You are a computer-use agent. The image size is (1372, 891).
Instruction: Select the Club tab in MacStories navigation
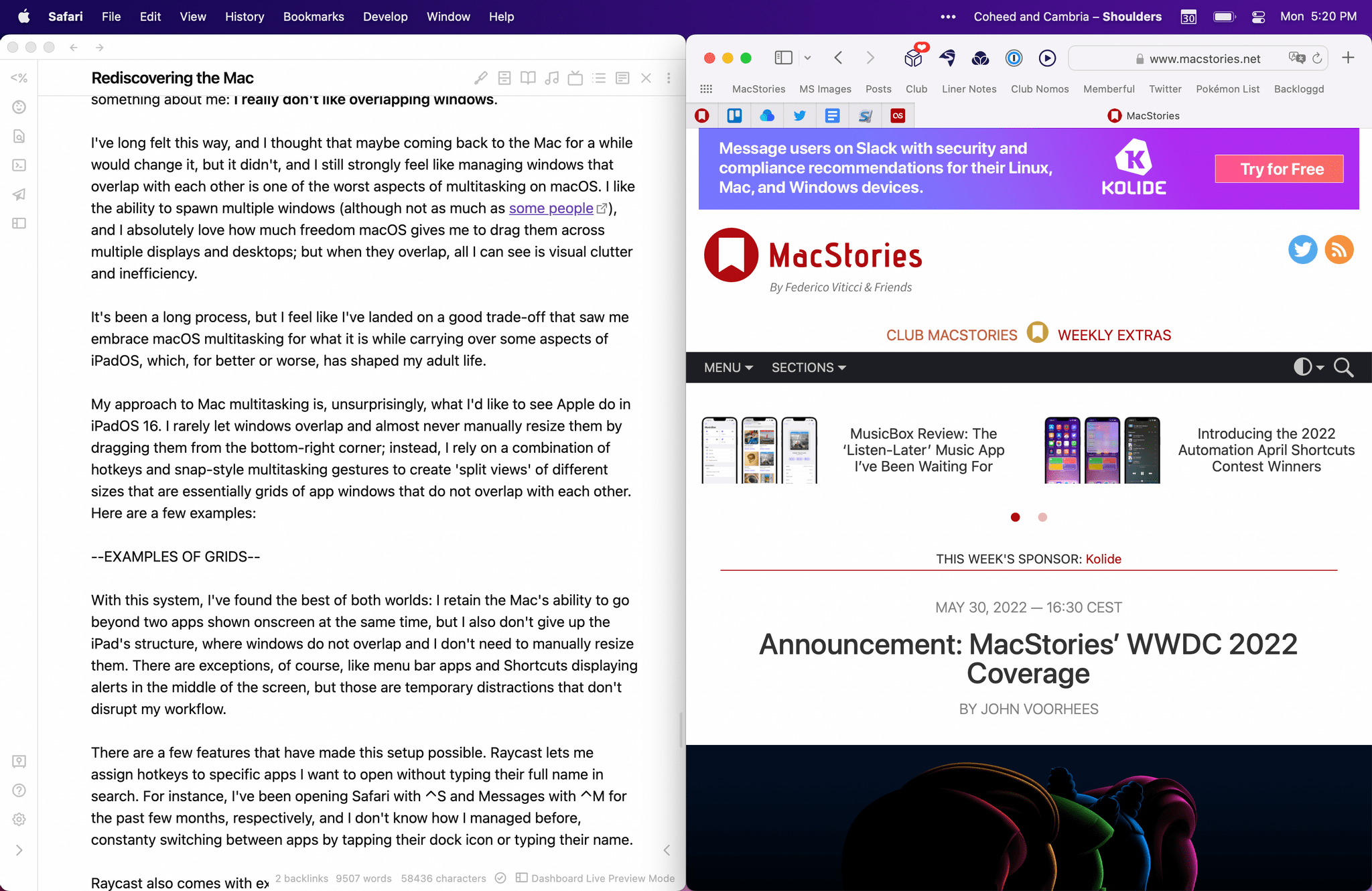pyautogui.click(x=915, y=89)
